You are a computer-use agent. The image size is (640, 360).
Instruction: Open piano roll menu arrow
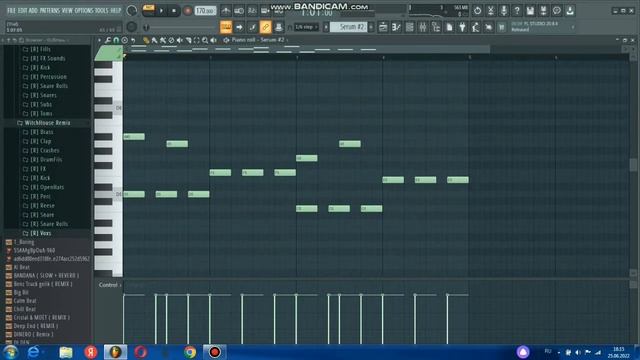pos(99,40)
